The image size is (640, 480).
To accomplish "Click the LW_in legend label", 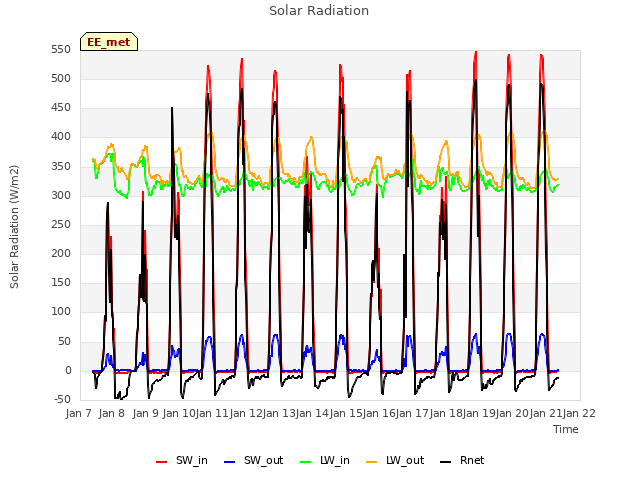I will (x=335, y=460).
